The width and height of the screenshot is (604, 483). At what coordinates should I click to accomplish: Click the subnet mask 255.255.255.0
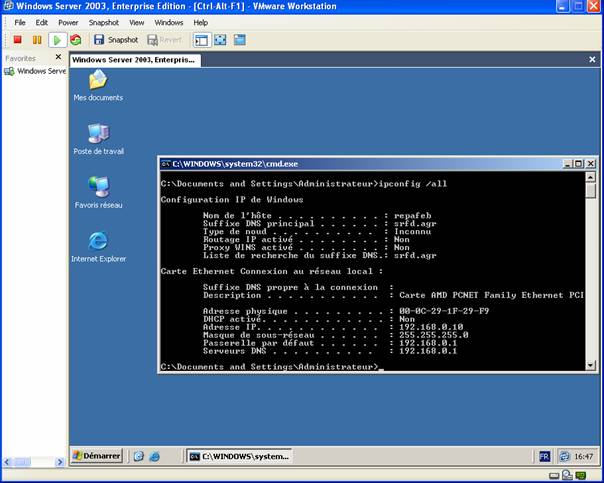click(x=434, y=335)
